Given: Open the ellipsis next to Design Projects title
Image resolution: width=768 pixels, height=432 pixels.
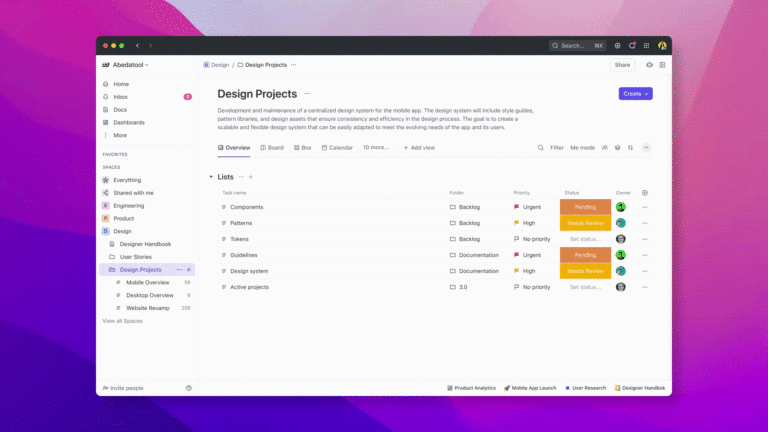Looking at the screenshot, I should pos(307,94).
